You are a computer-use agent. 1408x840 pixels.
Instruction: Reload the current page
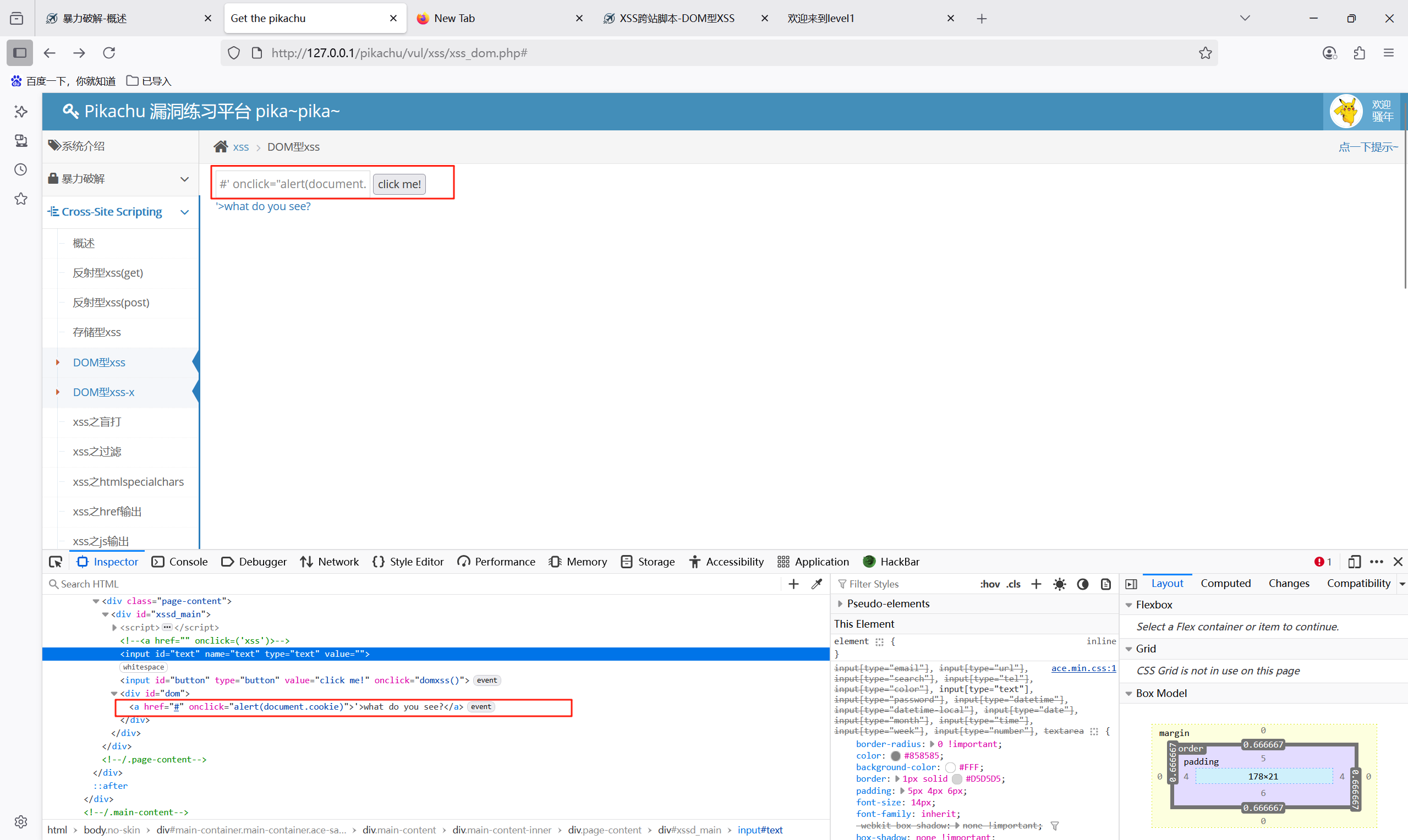click(x=109, y=53)
